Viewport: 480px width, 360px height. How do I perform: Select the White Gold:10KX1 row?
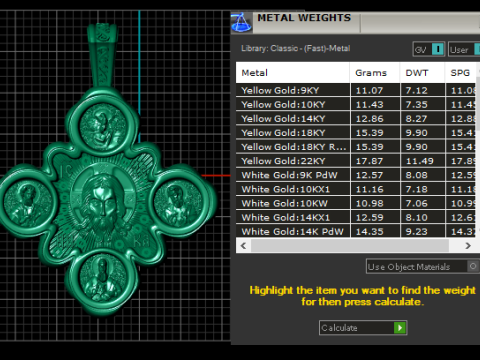tap(356, 189)
